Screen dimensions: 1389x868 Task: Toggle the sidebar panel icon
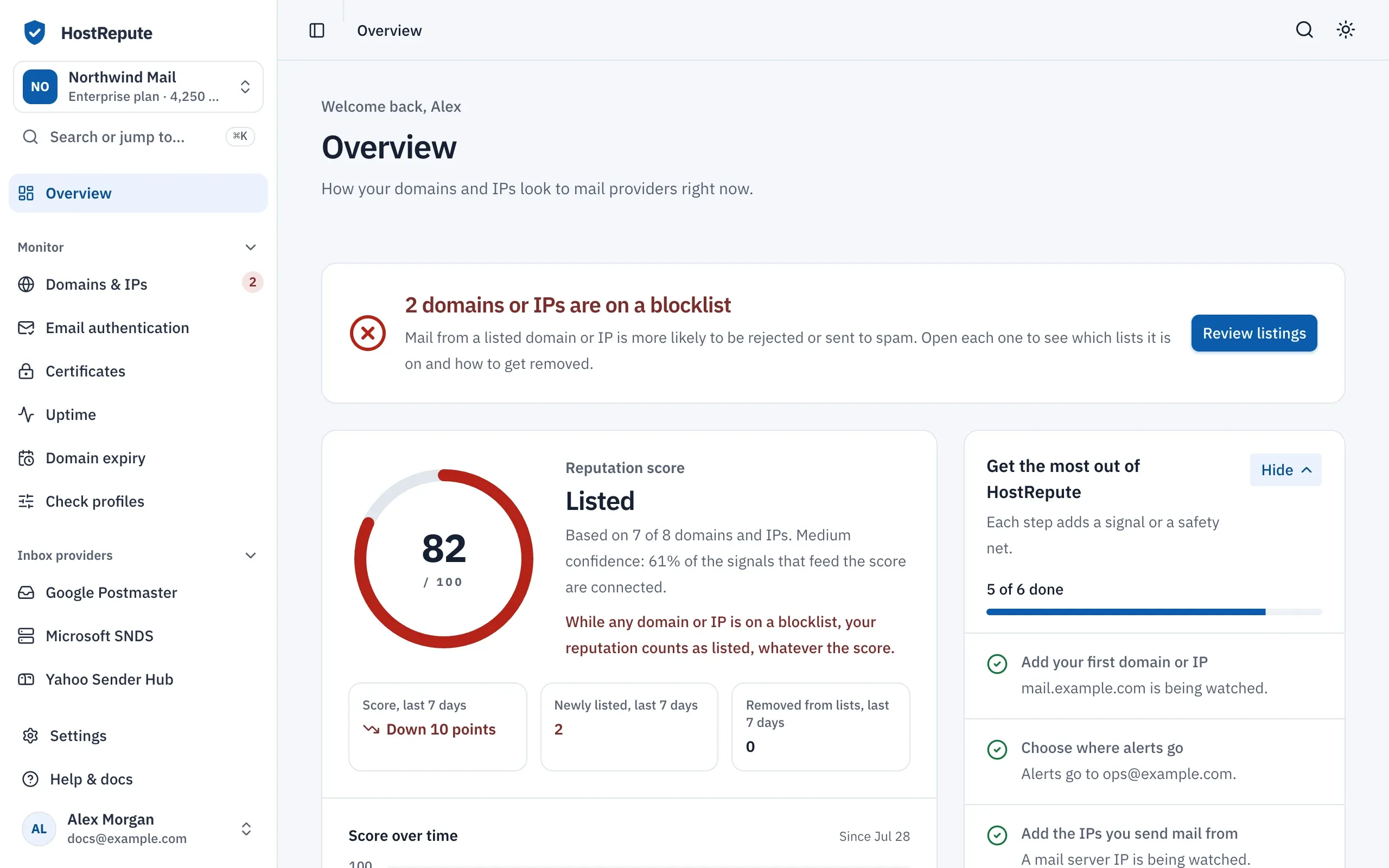click(317, 30)
